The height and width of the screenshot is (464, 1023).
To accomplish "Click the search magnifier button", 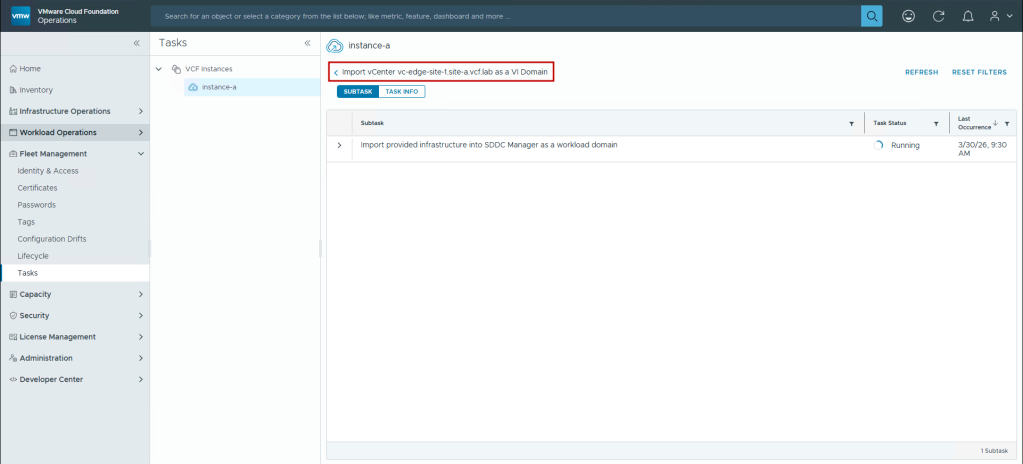I will coord(871,16).
